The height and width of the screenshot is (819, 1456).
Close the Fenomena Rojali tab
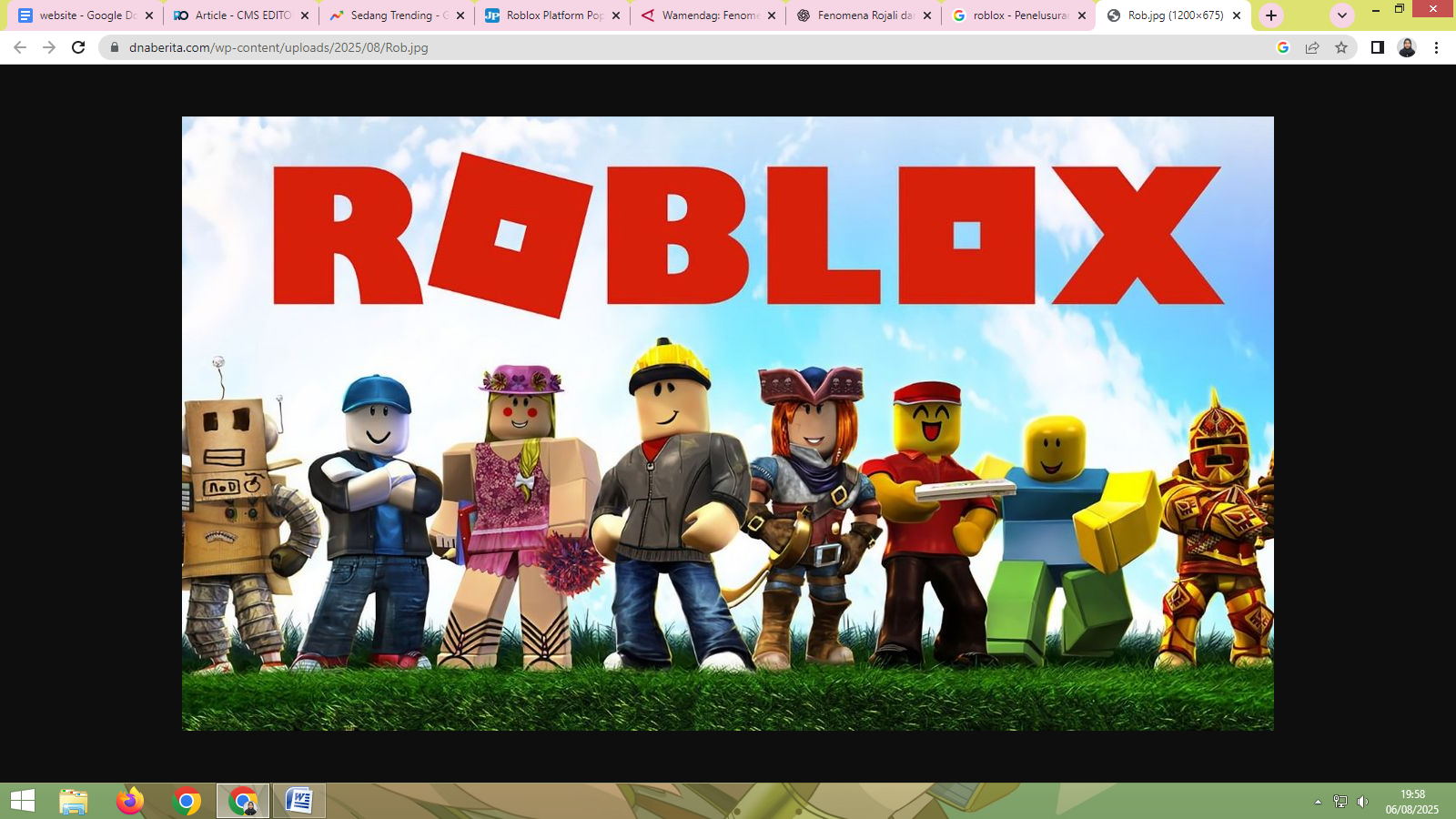[927, 15]
